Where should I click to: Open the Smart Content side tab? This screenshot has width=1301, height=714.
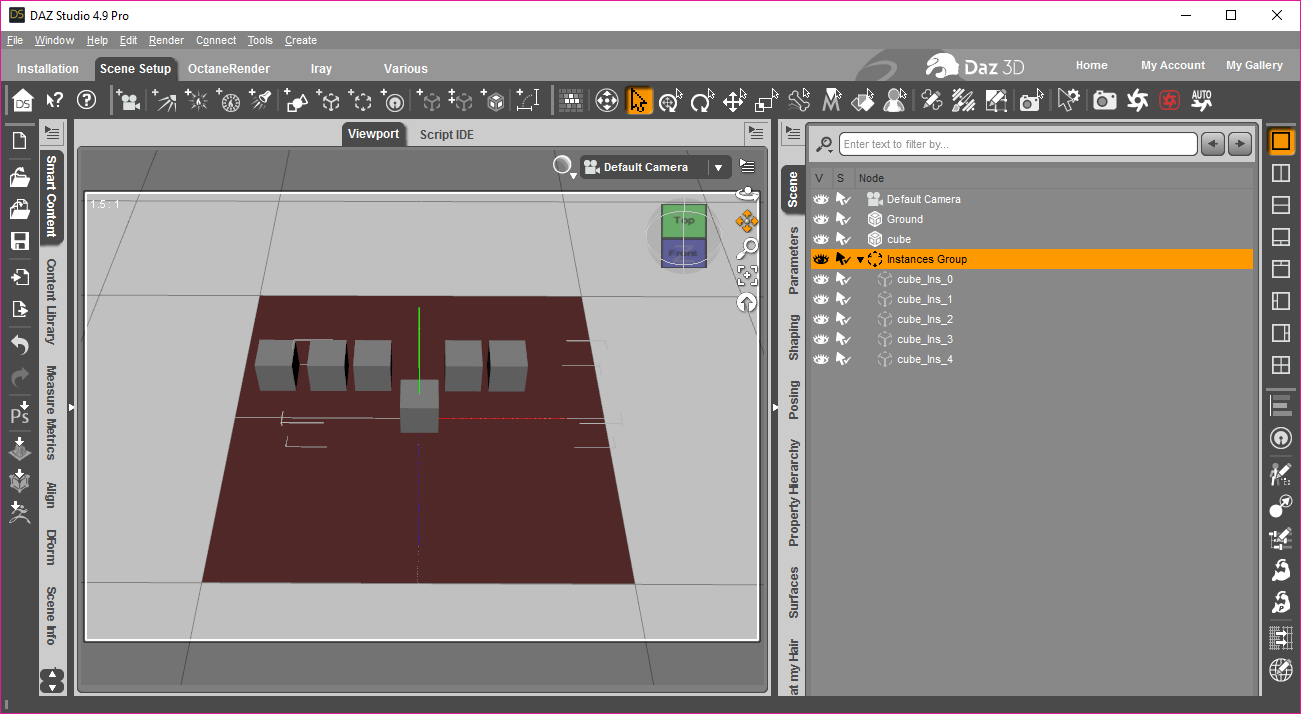(x=51, y=196)
